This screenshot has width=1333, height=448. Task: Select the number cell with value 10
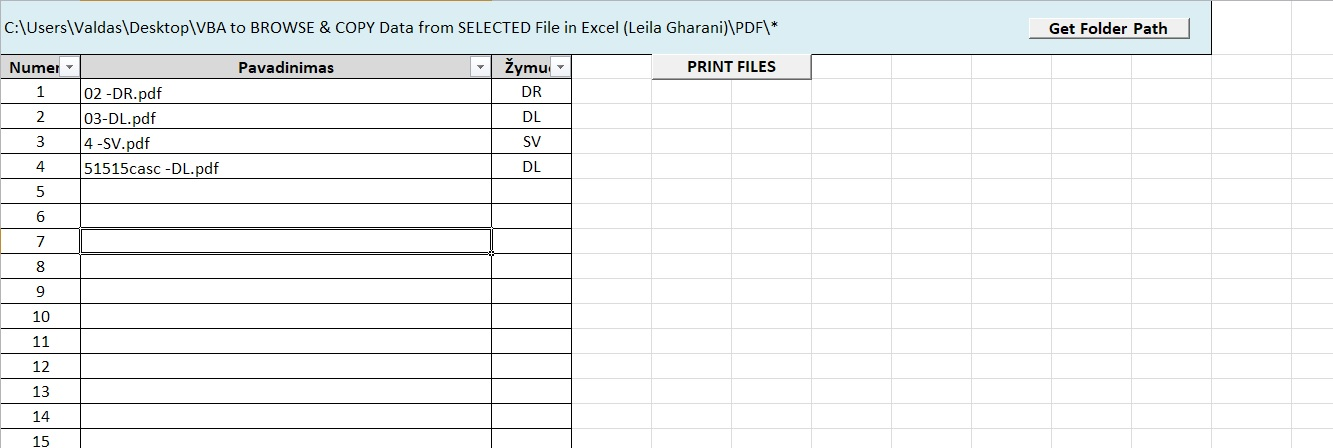pos(40,317)
